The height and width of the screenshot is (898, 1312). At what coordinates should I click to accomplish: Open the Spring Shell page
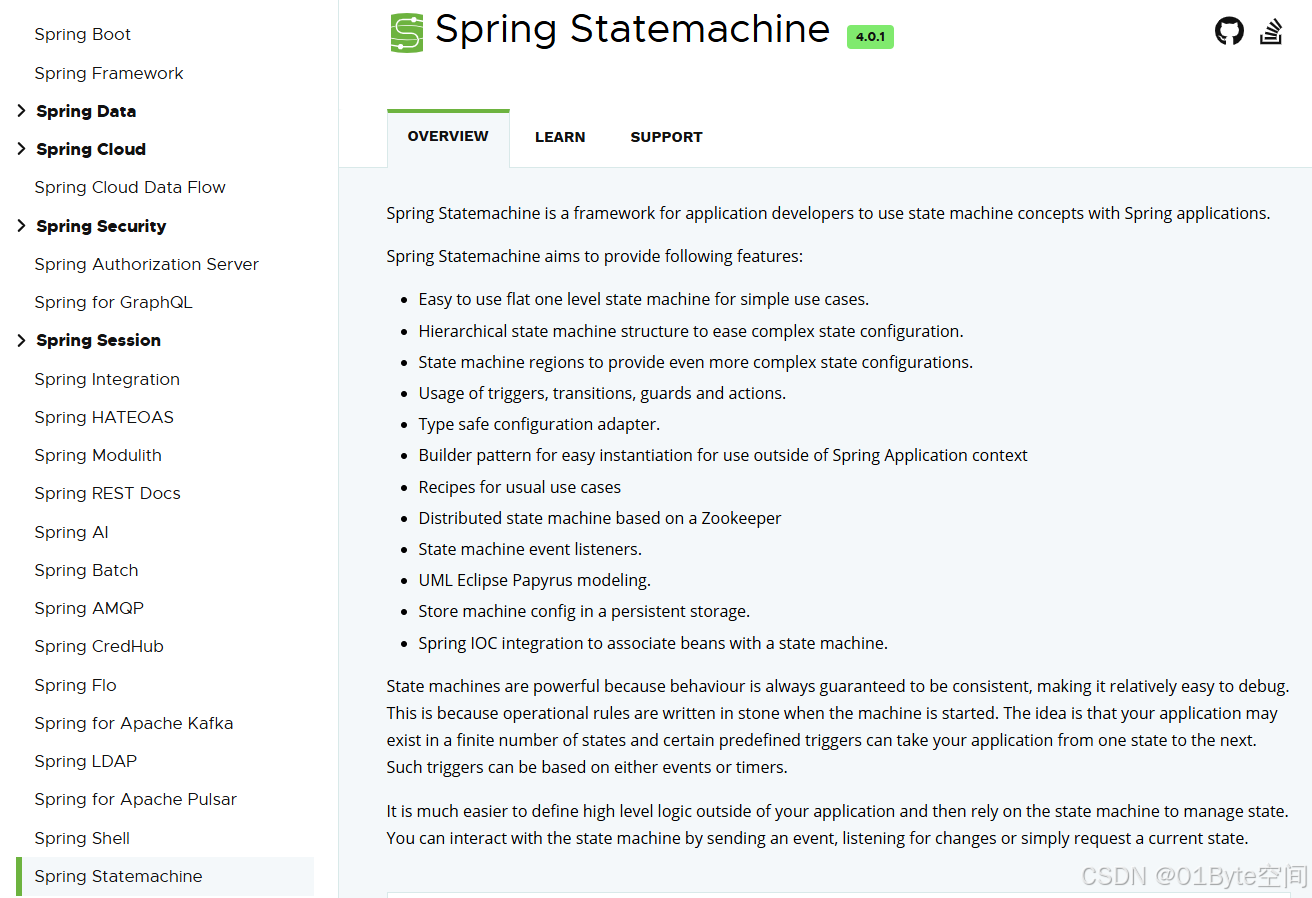82,838
